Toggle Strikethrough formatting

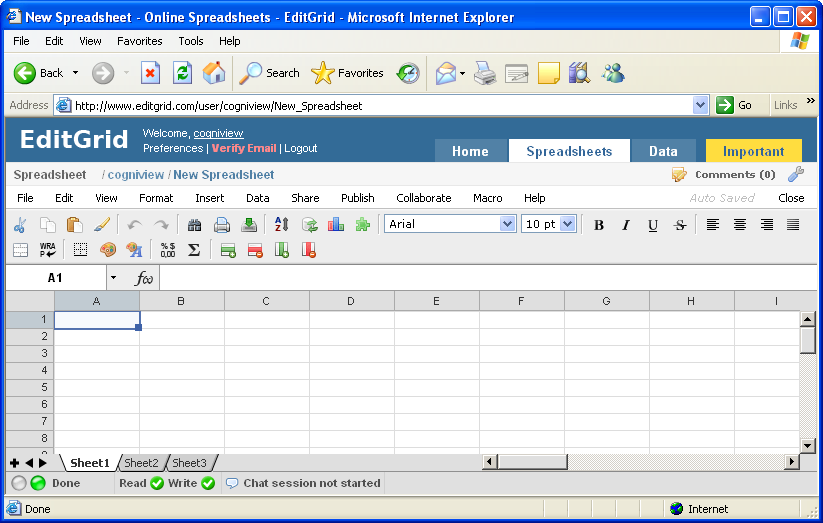coord(680,225)
